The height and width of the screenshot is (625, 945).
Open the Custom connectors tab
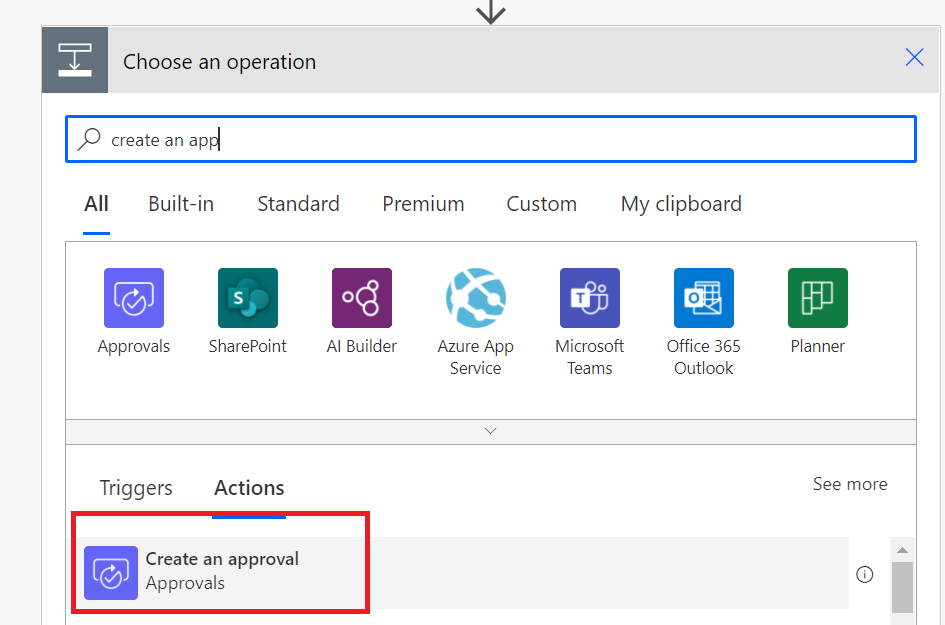(x=541, y=204)
